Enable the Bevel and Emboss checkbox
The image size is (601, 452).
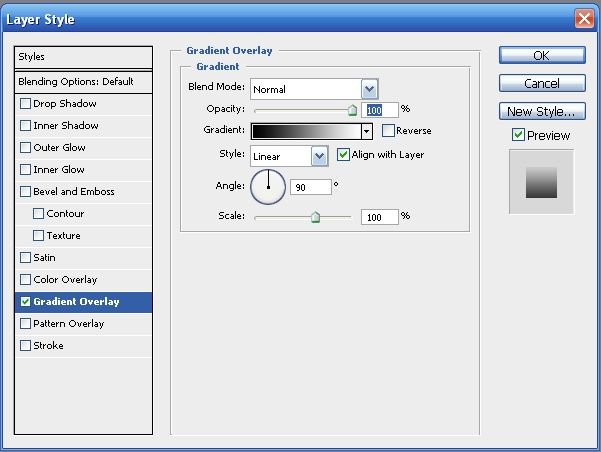pyautogui.click(x=26, y=192)
